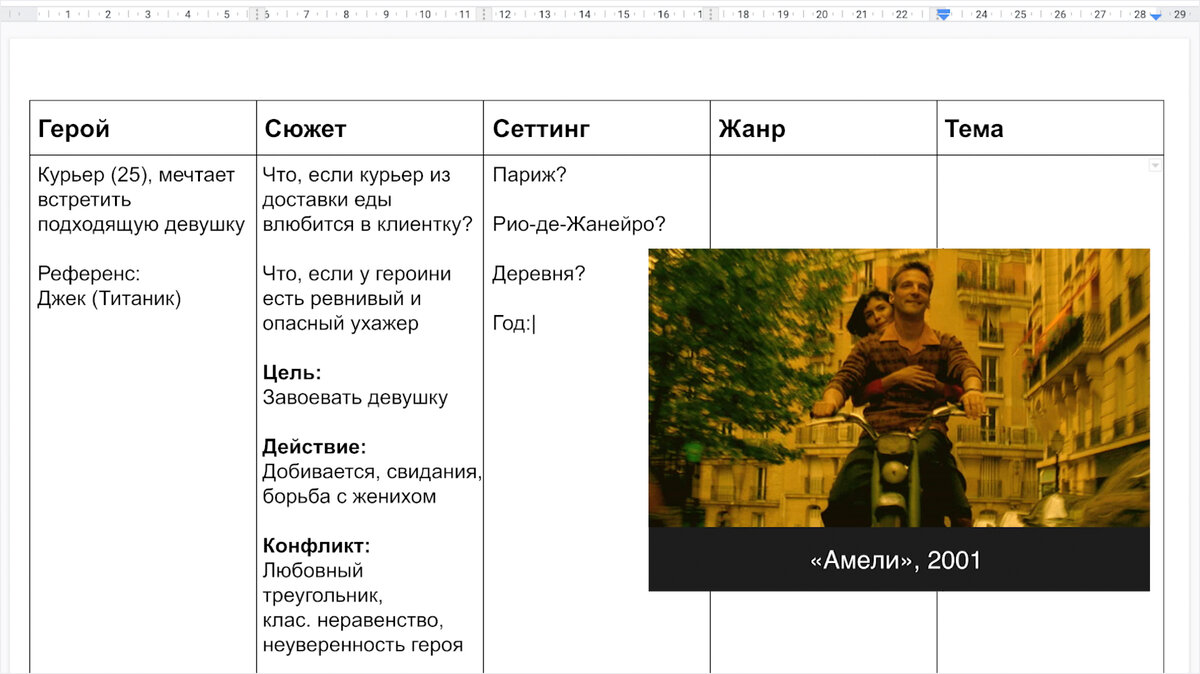Click the text 'Джек (Титаник)'
1200x674 pixels.
[110, 298]
